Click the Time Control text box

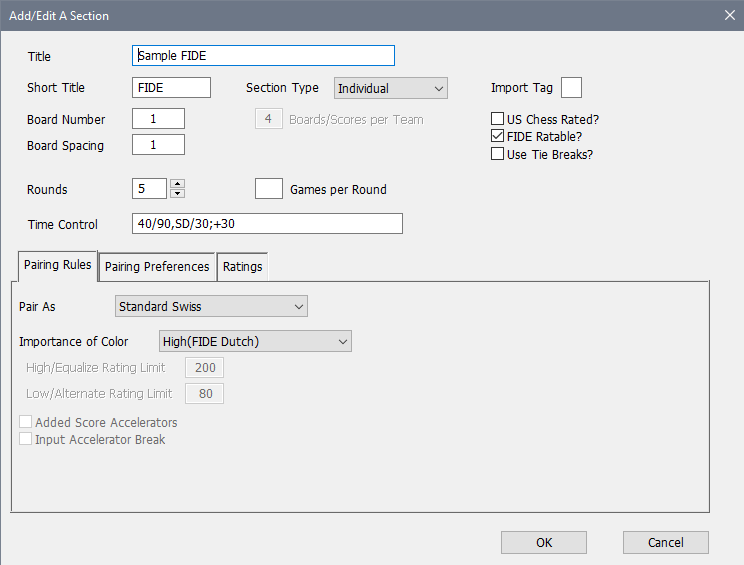[x=267, y=224]
